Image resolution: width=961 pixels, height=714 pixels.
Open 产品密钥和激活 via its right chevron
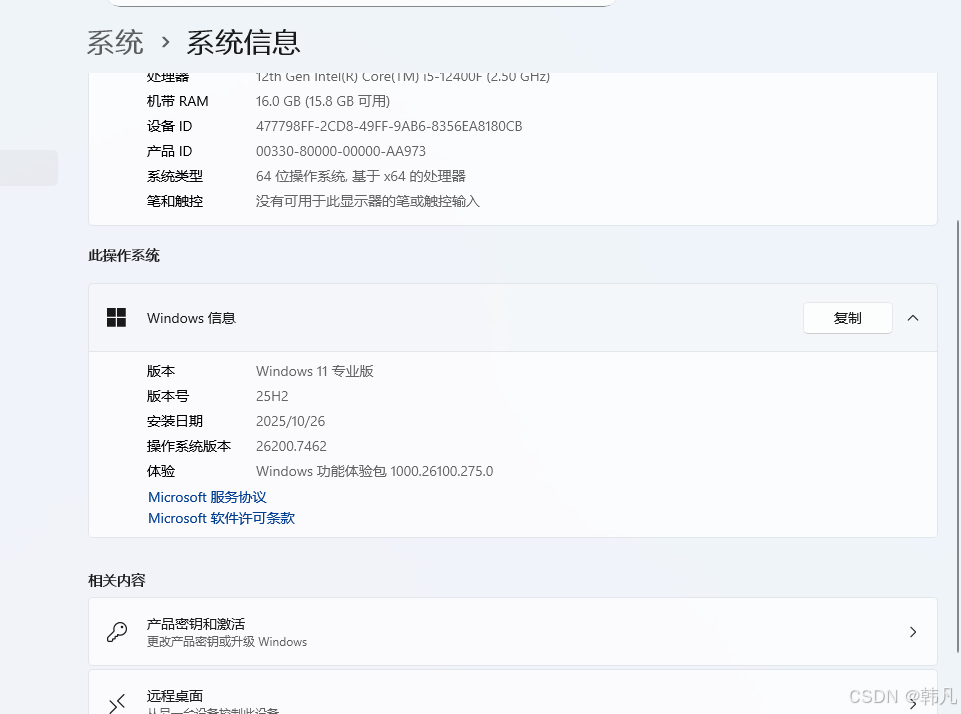coord(913,632)
